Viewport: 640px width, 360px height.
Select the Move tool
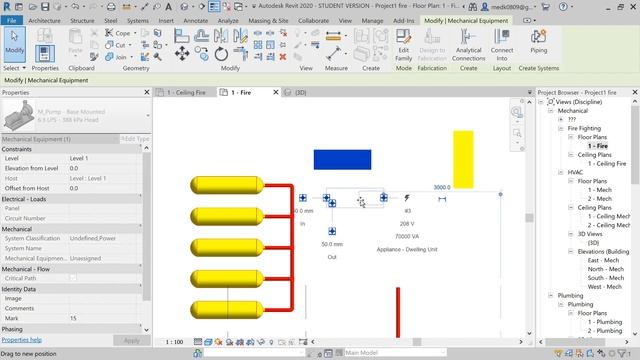[x=182, y=53]
